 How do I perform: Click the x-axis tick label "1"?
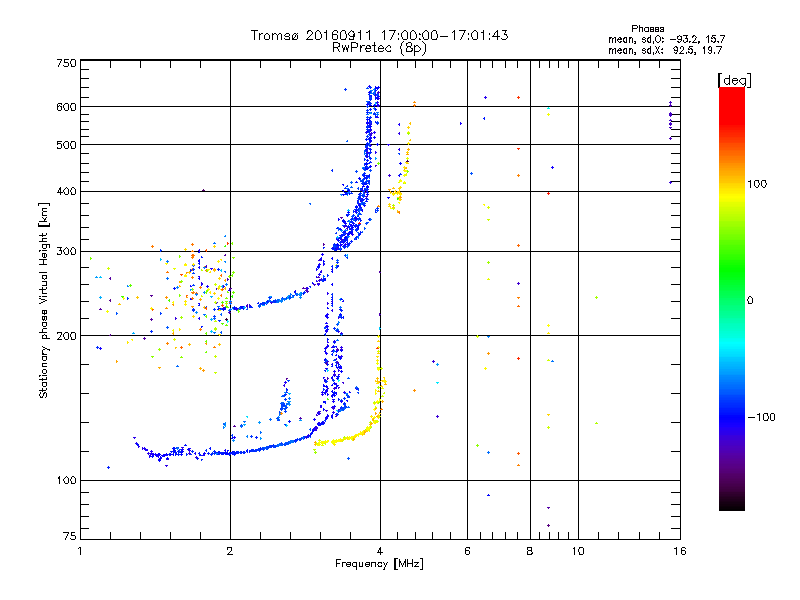81,551
